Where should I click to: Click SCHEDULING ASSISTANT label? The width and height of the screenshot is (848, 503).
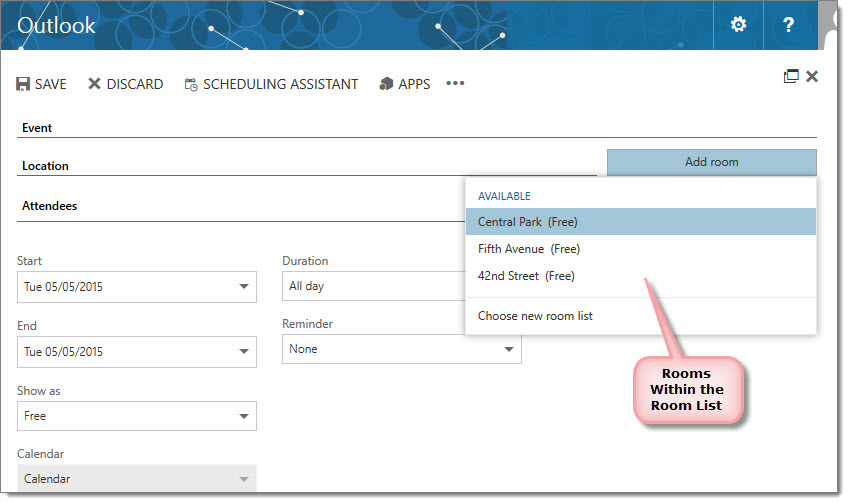280,84
